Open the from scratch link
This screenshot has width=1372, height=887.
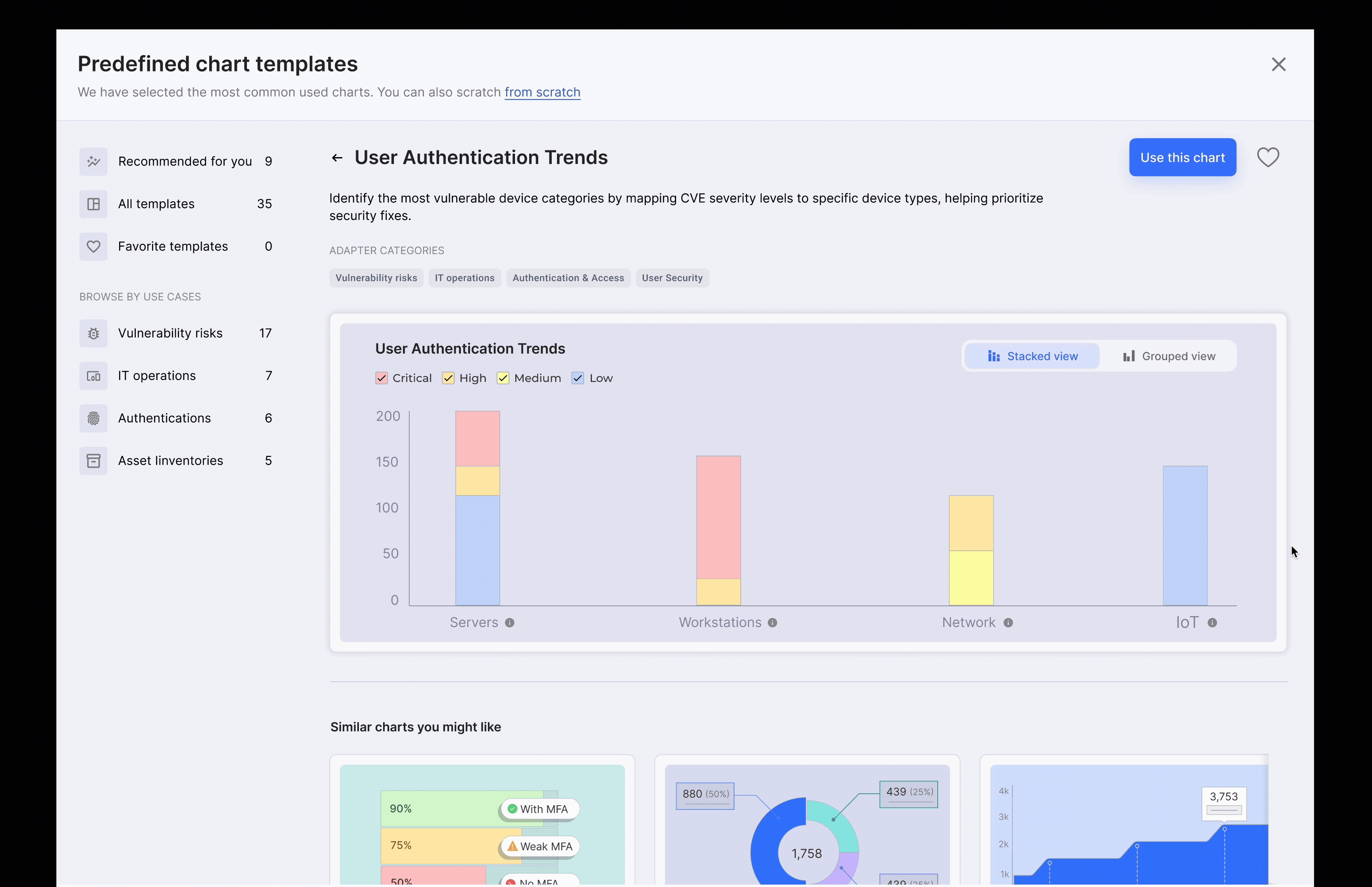(542, 92)
